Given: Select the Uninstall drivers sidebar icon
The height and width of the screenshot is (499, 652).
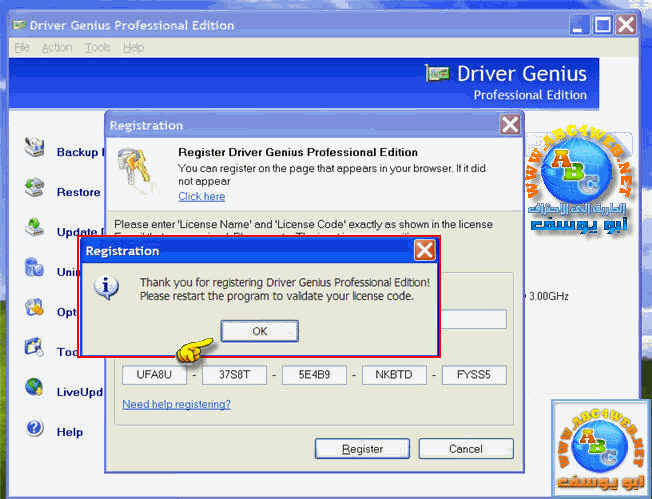Looking at the screenshot, I should pos(35,268).
